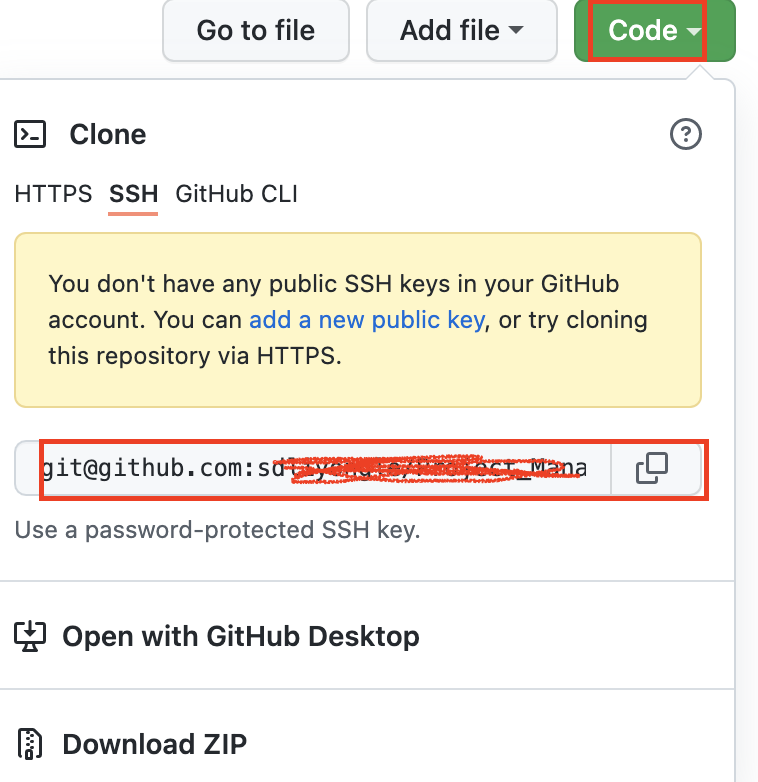Screen dimensions: 758x782
Task: Open the question mark help icon
Action: [686, 134]
